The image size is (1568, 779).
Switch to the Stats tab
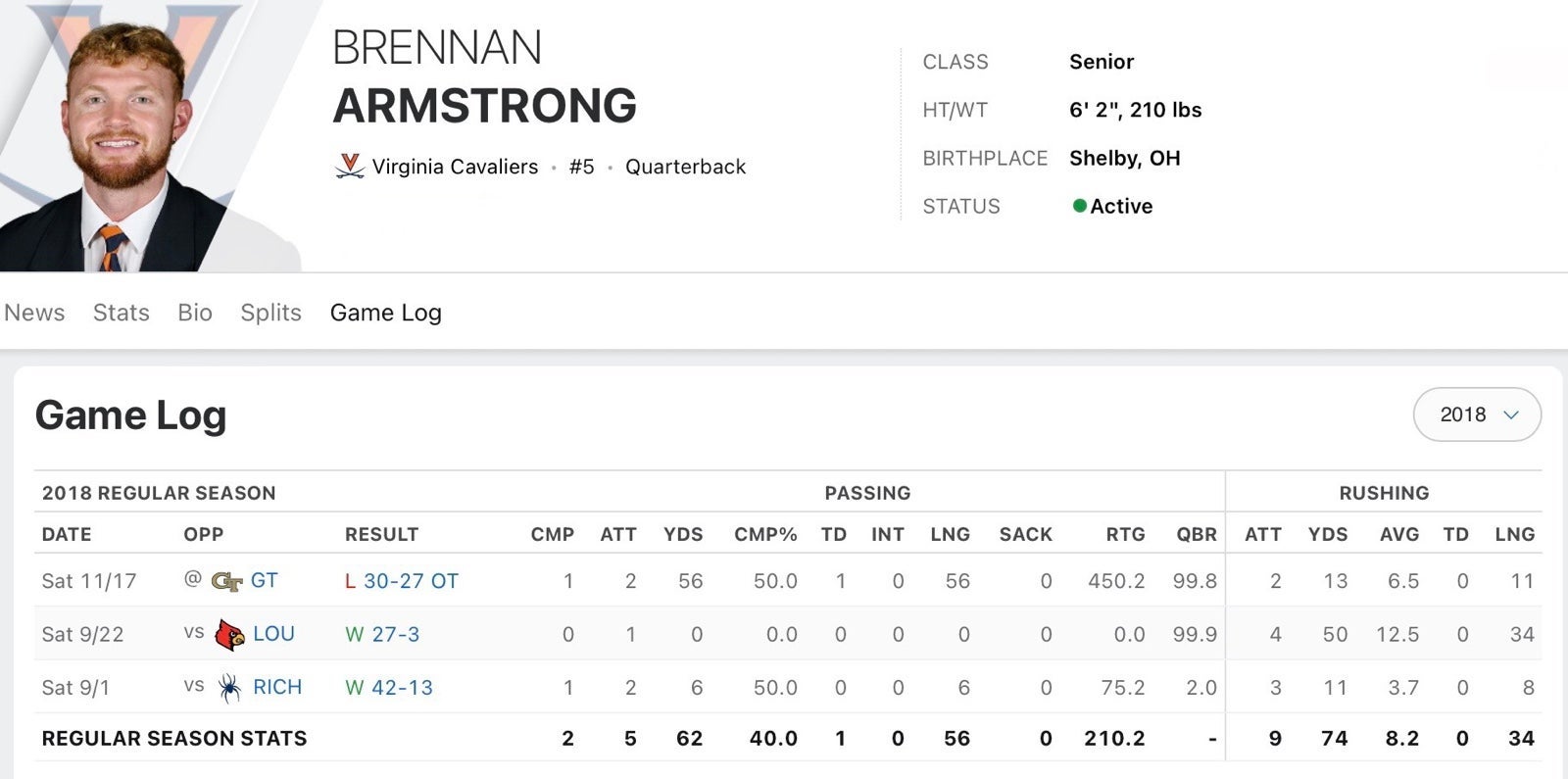[x=122, y=313]
